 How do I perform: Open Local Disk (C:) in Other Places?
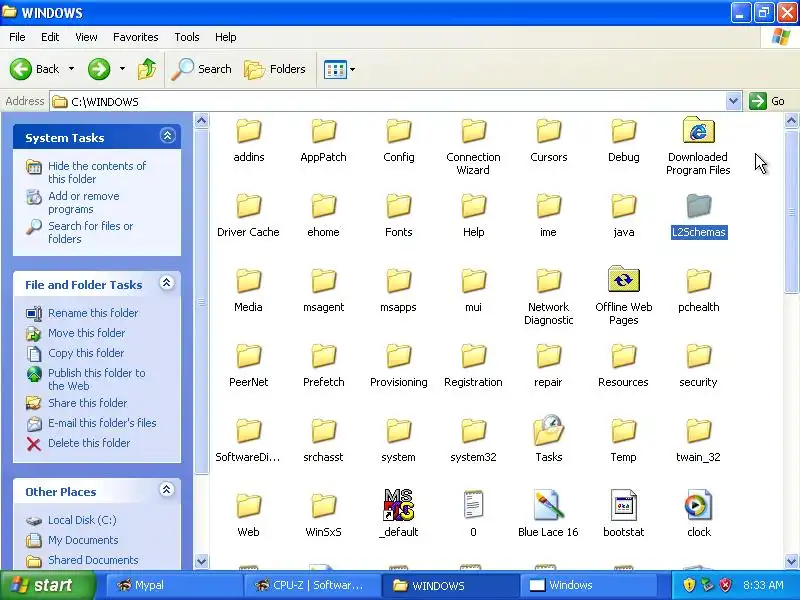(x=82, y=519)
